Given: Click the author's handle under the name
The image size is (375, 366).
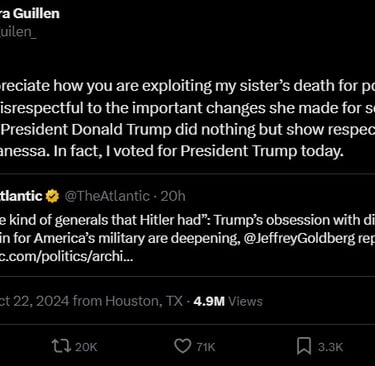Looking at the screenshot, I should [18, 32].
